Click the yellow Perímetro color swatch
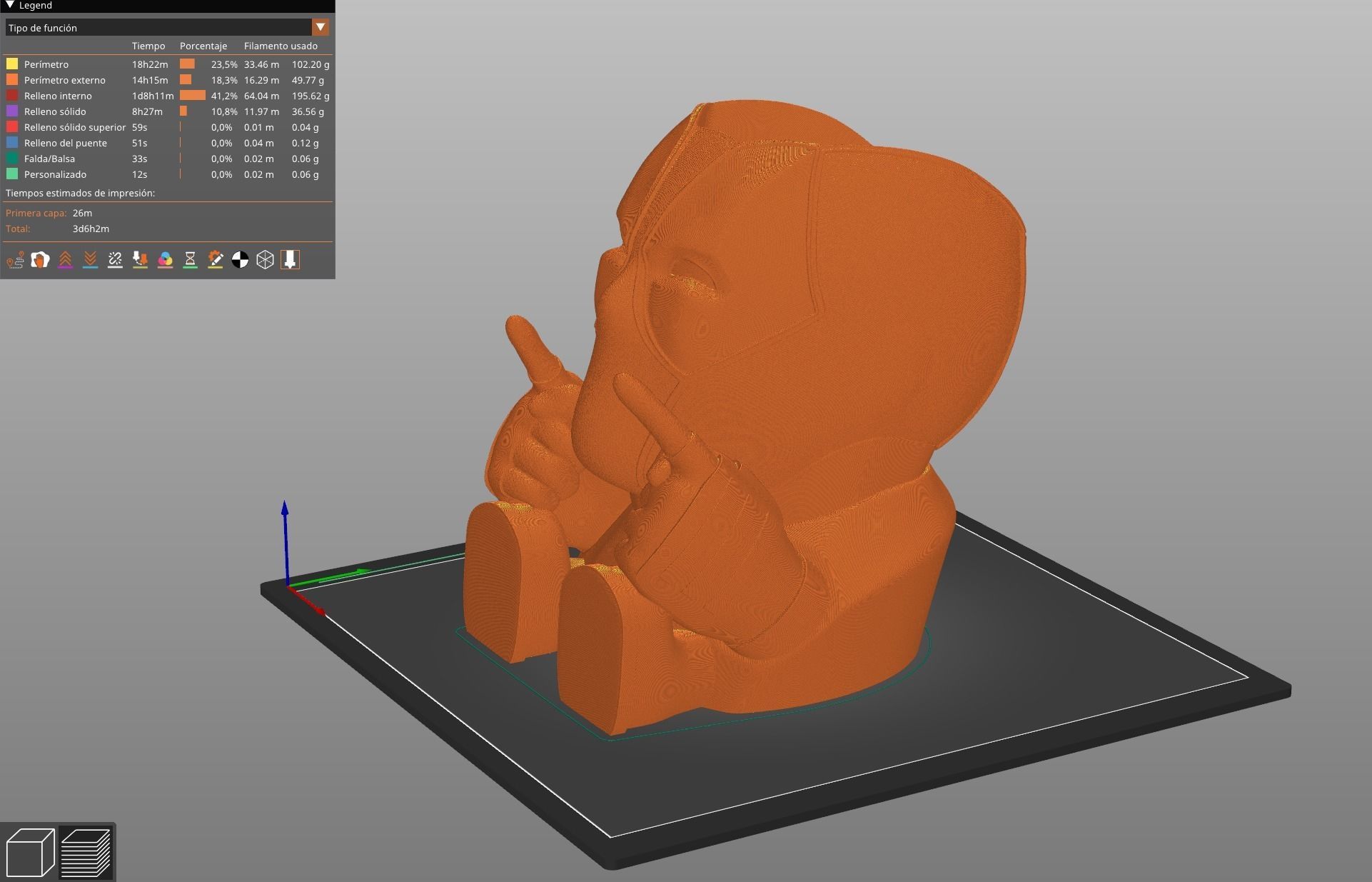This screenshot has height=882, width=1372. [x=12, y=64]
